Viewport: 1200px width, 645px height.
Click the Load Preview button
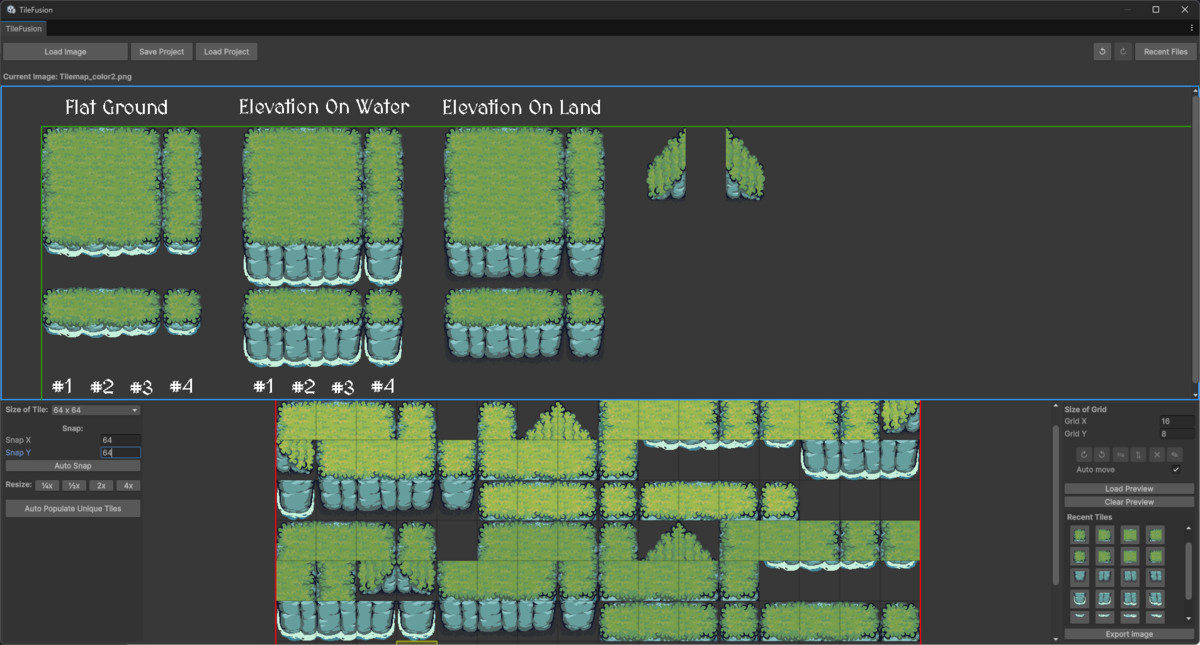click(1128, 488)
